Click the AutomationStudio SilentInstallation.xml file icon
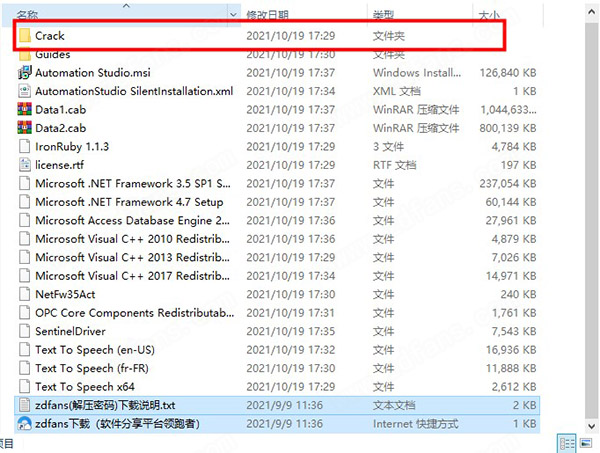Screen dimensions: 600x453 [x=25, y=91]
